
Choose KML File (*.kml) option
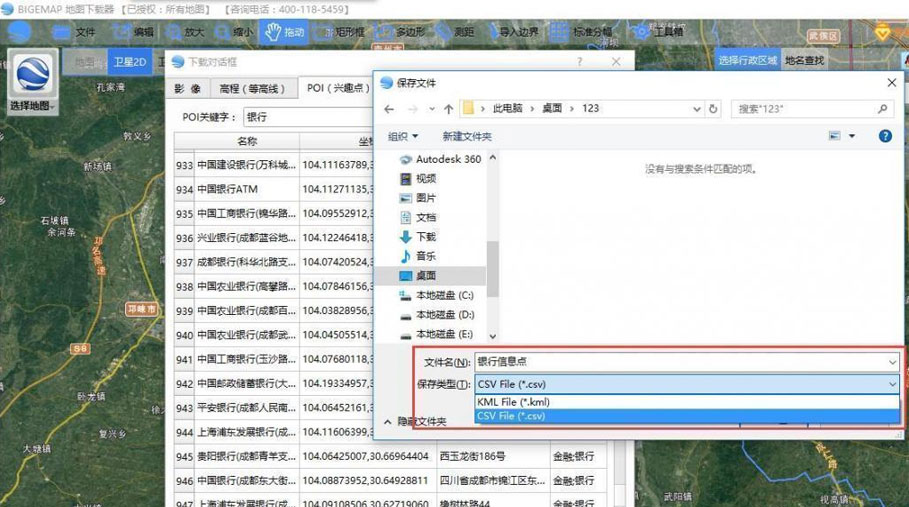tap(687, 402)
